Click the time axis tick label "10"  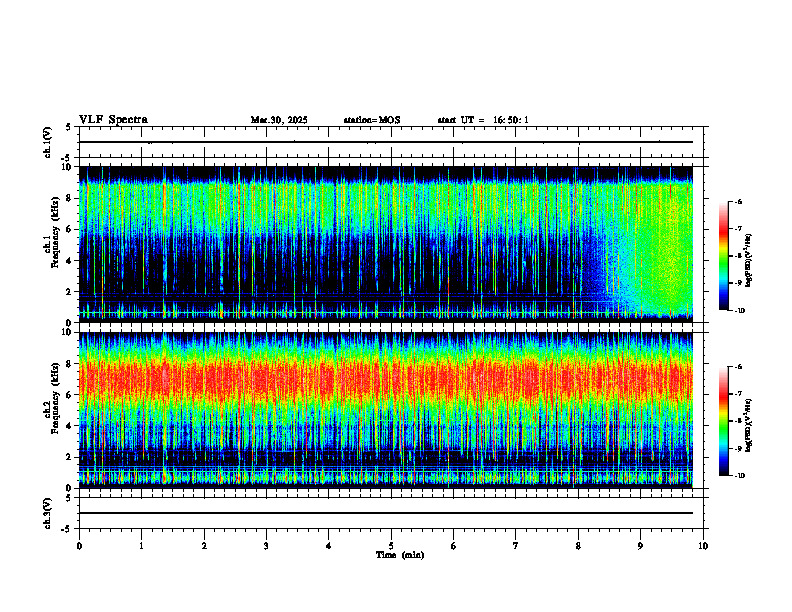pos(703,546)
